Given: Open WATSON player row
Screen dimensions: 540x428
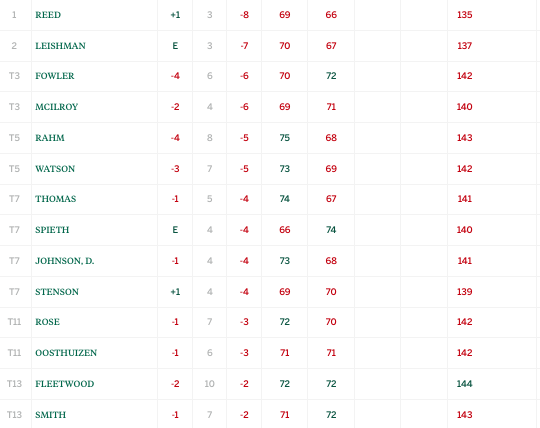Looking at the screenshot, I should [x=55, y=169].
